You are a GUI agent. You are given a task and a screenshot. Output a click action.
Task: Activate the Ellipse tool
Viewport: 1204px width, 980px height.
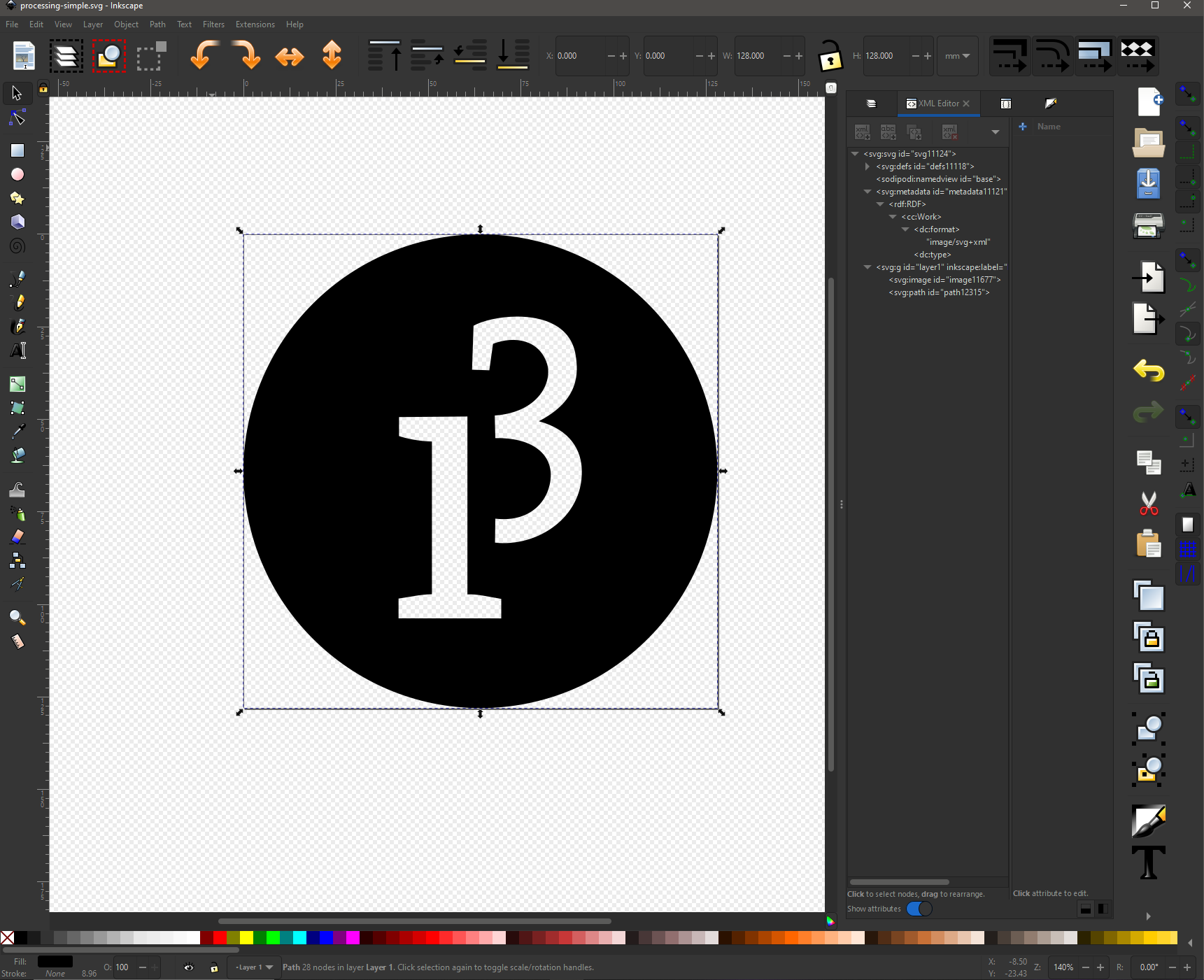pyautogui.click(x=17, y=174)
